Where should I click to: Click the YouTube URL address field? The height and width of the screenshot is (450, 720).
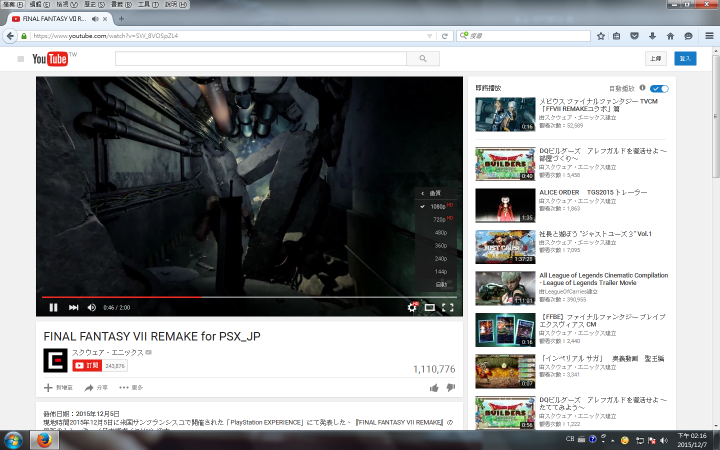230,36
